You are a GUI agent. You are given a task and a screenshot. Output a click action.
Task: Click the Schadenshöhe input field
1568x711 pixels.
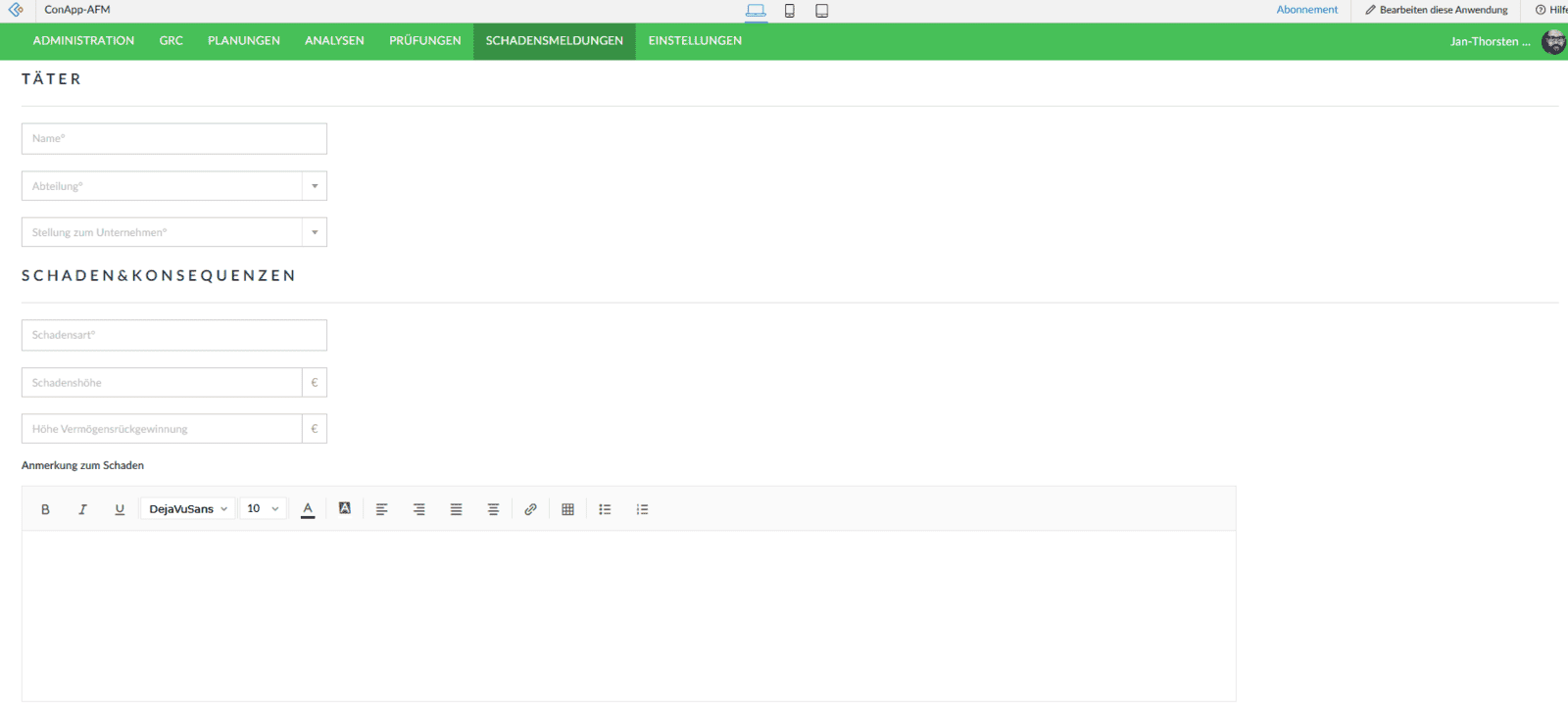162,383
